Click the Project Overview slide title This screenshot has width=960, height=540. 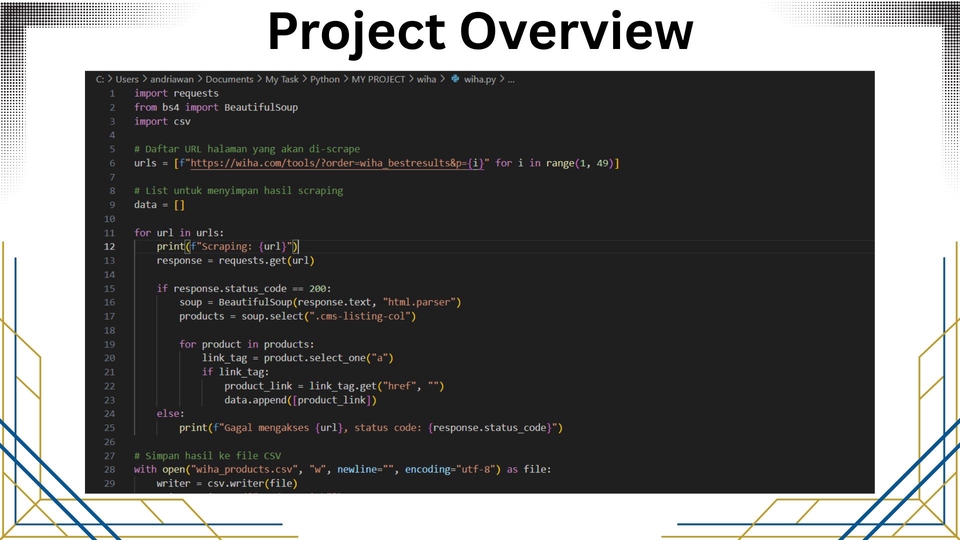(480, 33)
